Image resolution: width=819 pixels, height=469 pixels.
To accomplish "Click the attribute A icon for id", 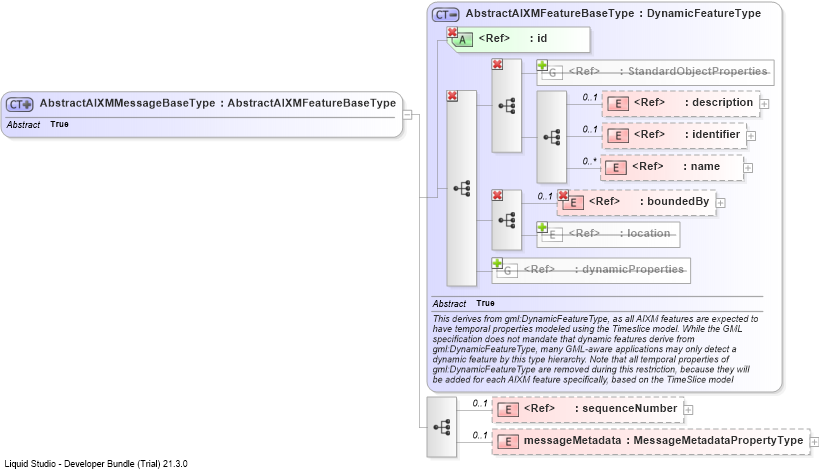I will pos(462,40).
